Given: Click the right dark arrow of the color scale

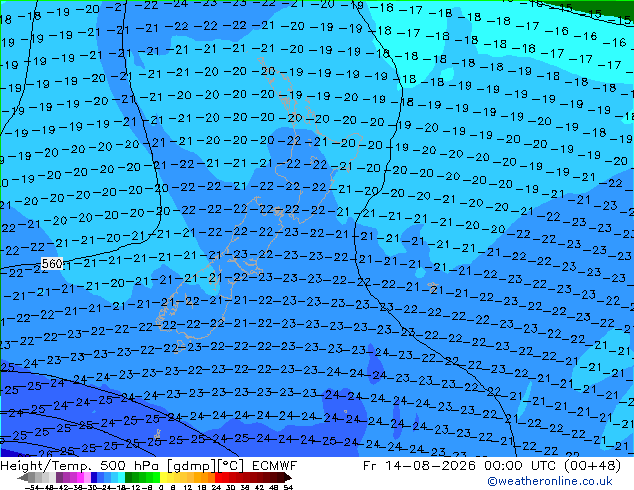Looking at the screenshot, I should [x=288, y=478].
